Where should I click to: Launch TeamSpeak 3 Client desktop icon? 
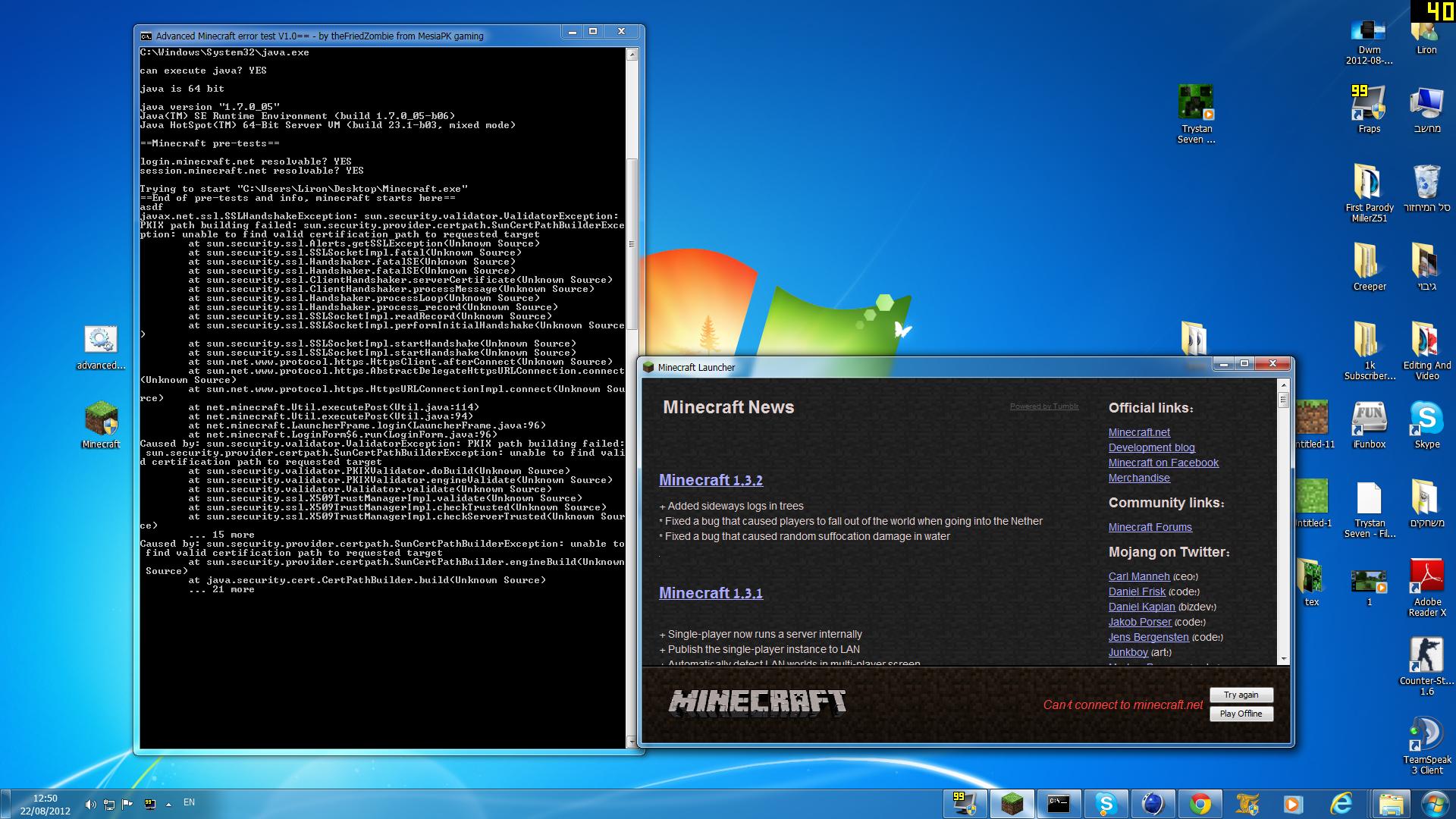click(1426, 735)
